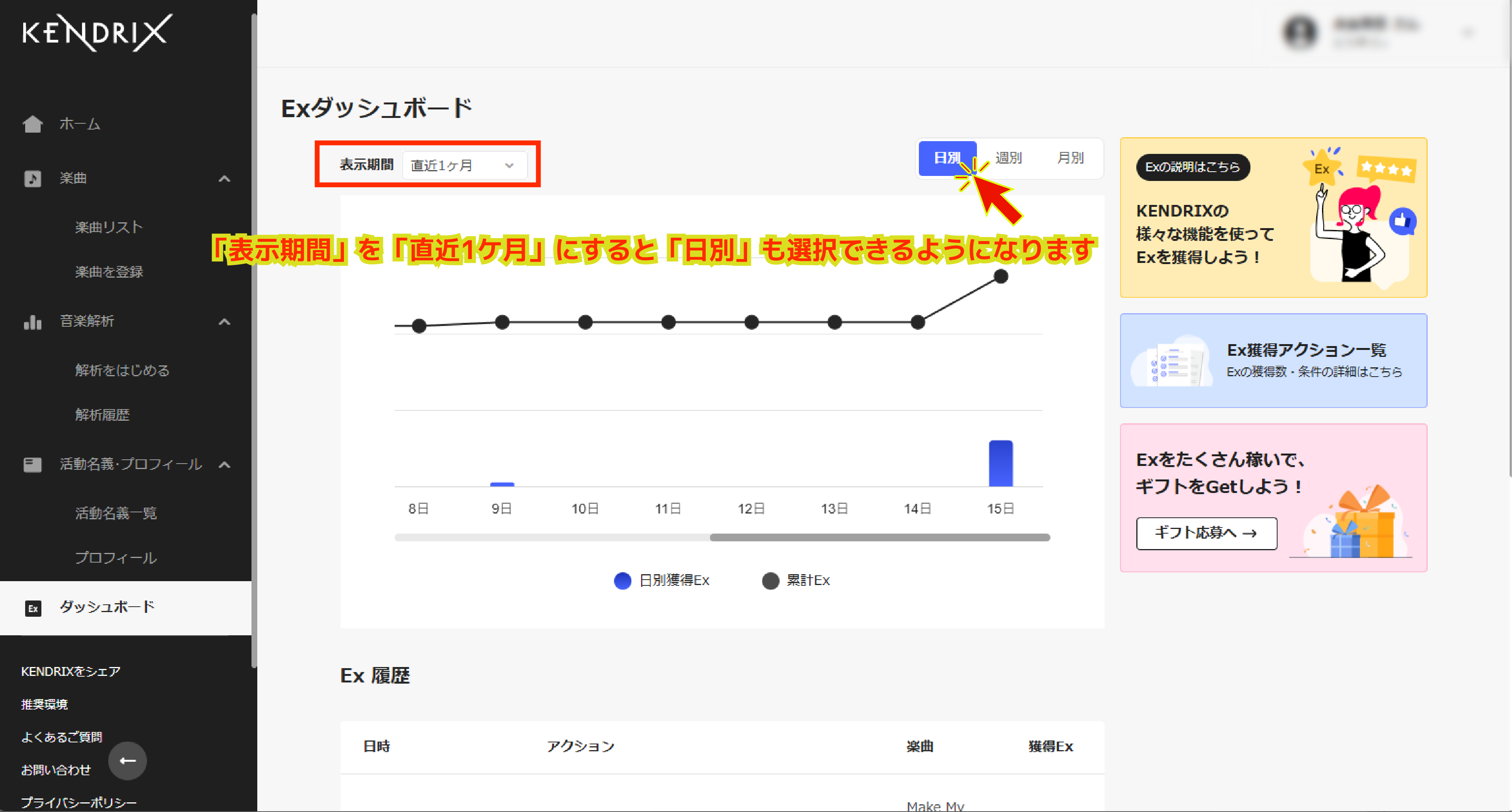The height and width of the screenshot is (812, 1512).
Task: Click the circular back arrow near お問い合わせ
Action: (x=127, y=761)
